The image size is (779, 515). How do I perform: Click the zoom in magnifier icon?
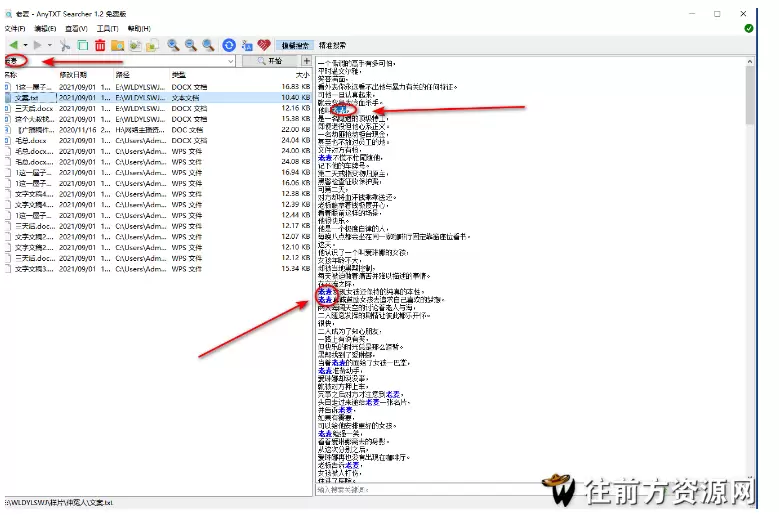tap(173, 45)
